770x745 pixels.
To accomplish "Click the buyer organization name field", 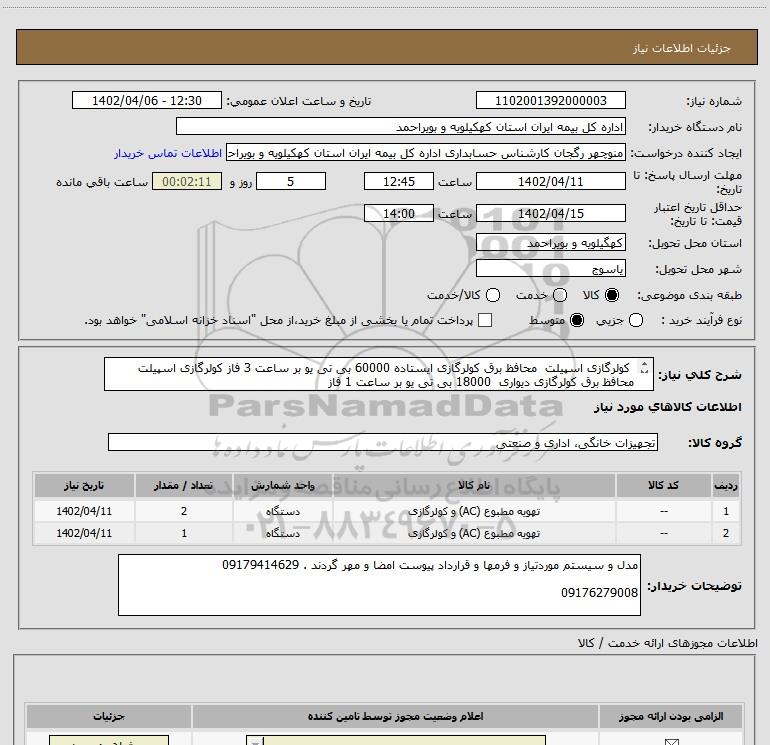I will click(x=401, y=127).
